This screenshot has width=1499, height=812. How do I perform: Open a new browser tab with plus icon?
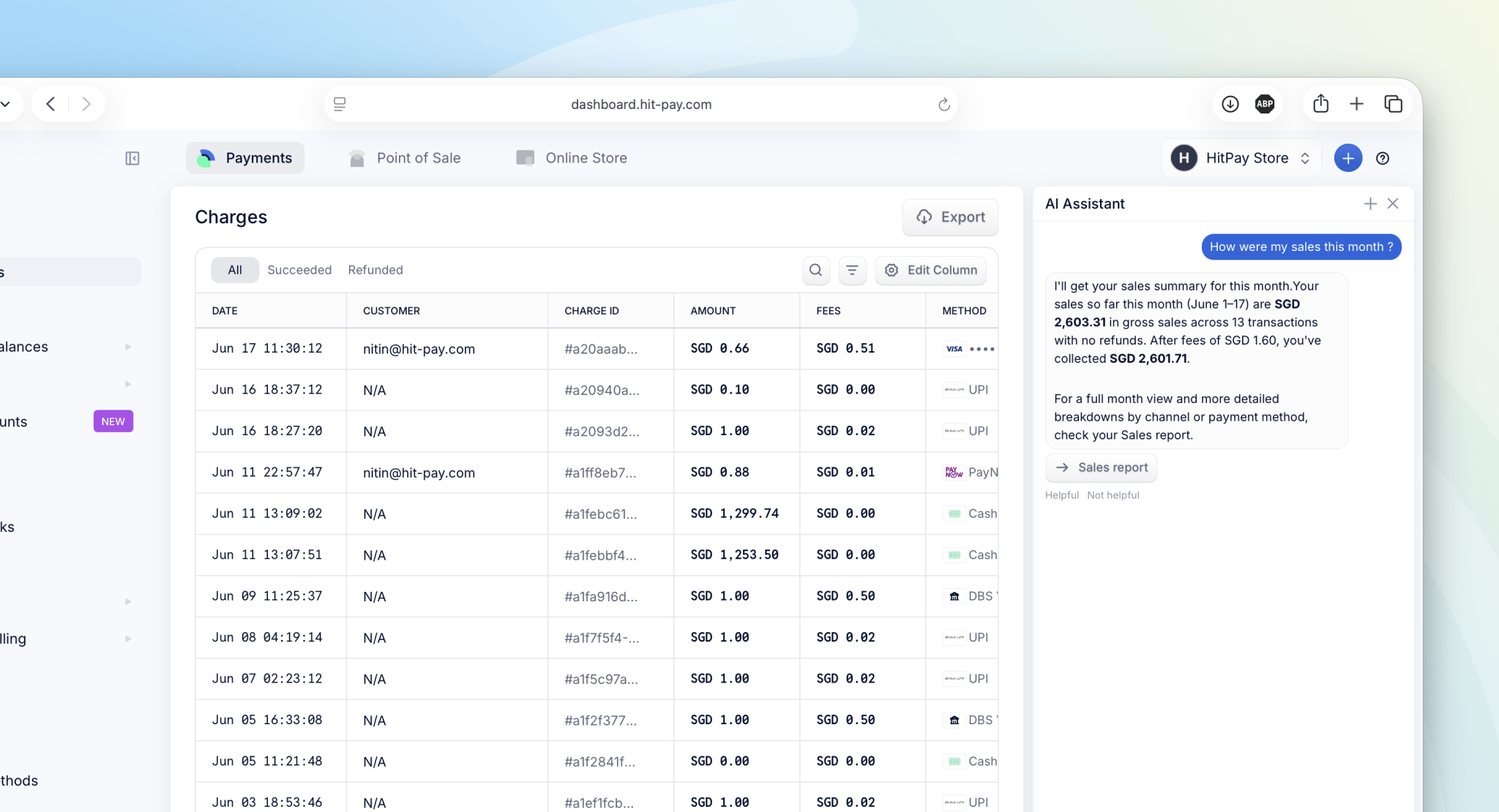click(x=1356, y=104)
